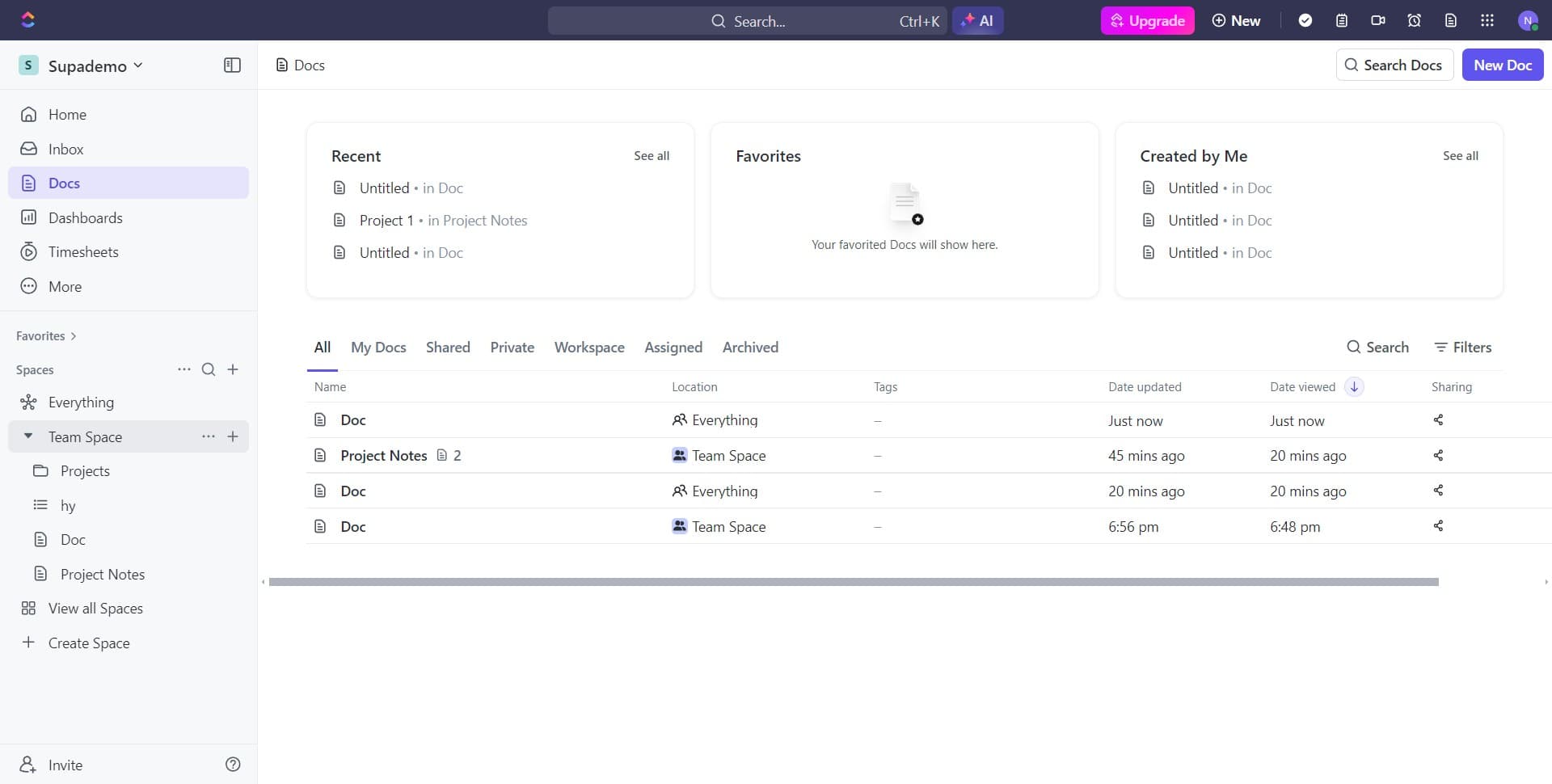The image size is (1552, 784).
Task: Open search within Spaces
Action: pos(209,369)
